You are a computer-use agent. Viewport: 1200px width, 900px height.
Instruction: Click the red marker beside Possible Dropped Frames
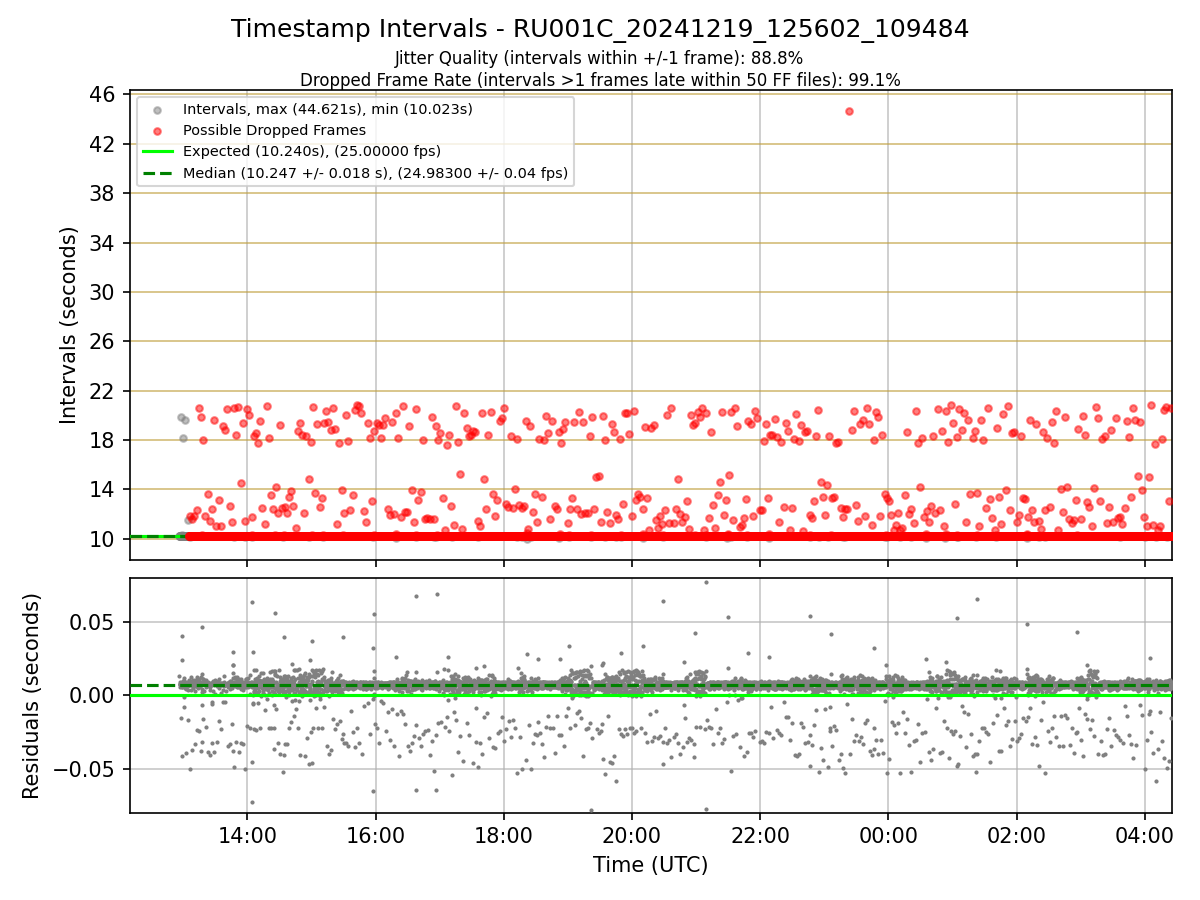(159, 130)
